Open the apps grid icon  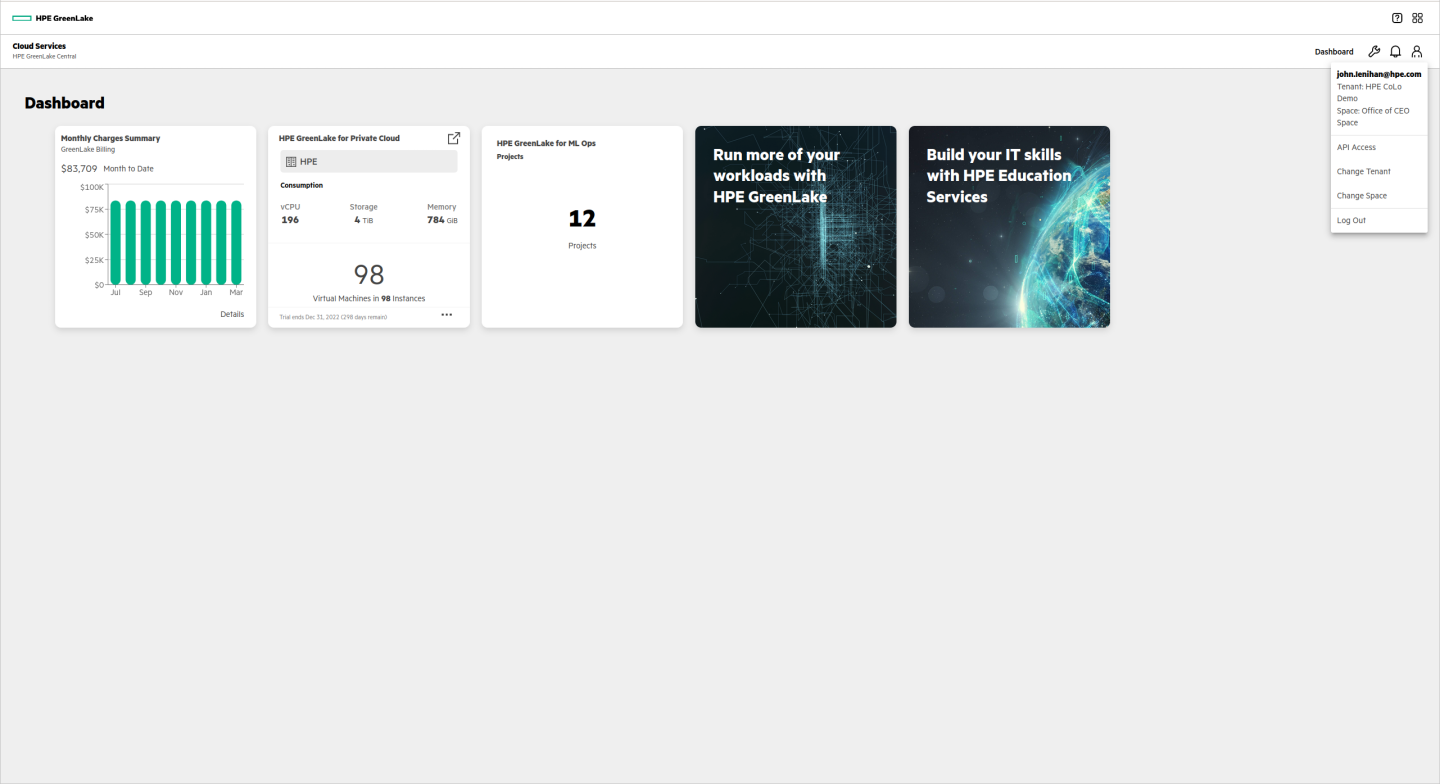click(x=1417, y=18)
